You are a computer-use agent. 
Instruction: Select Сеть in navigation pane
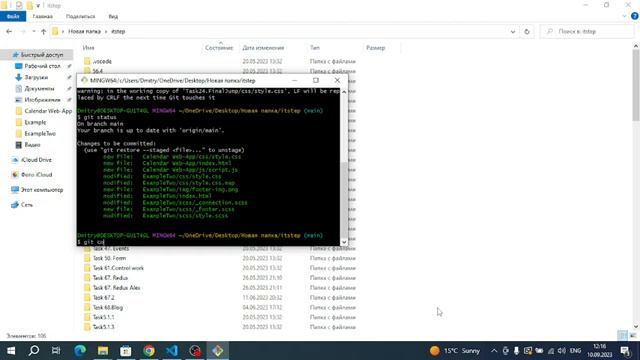tap(27, 205)
